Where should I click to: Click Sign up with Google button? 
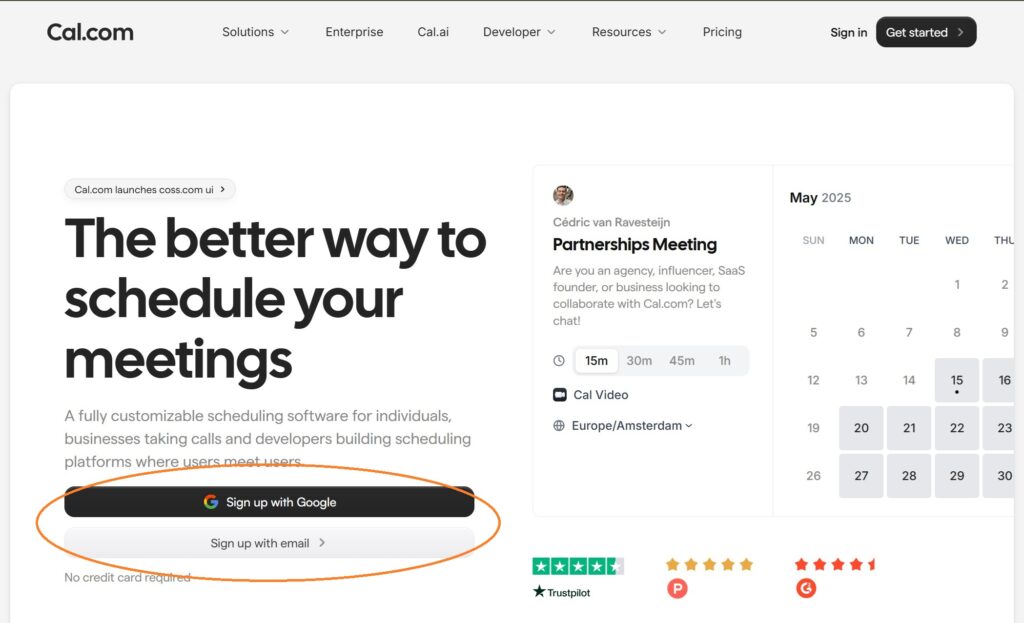tap(269, 502)
